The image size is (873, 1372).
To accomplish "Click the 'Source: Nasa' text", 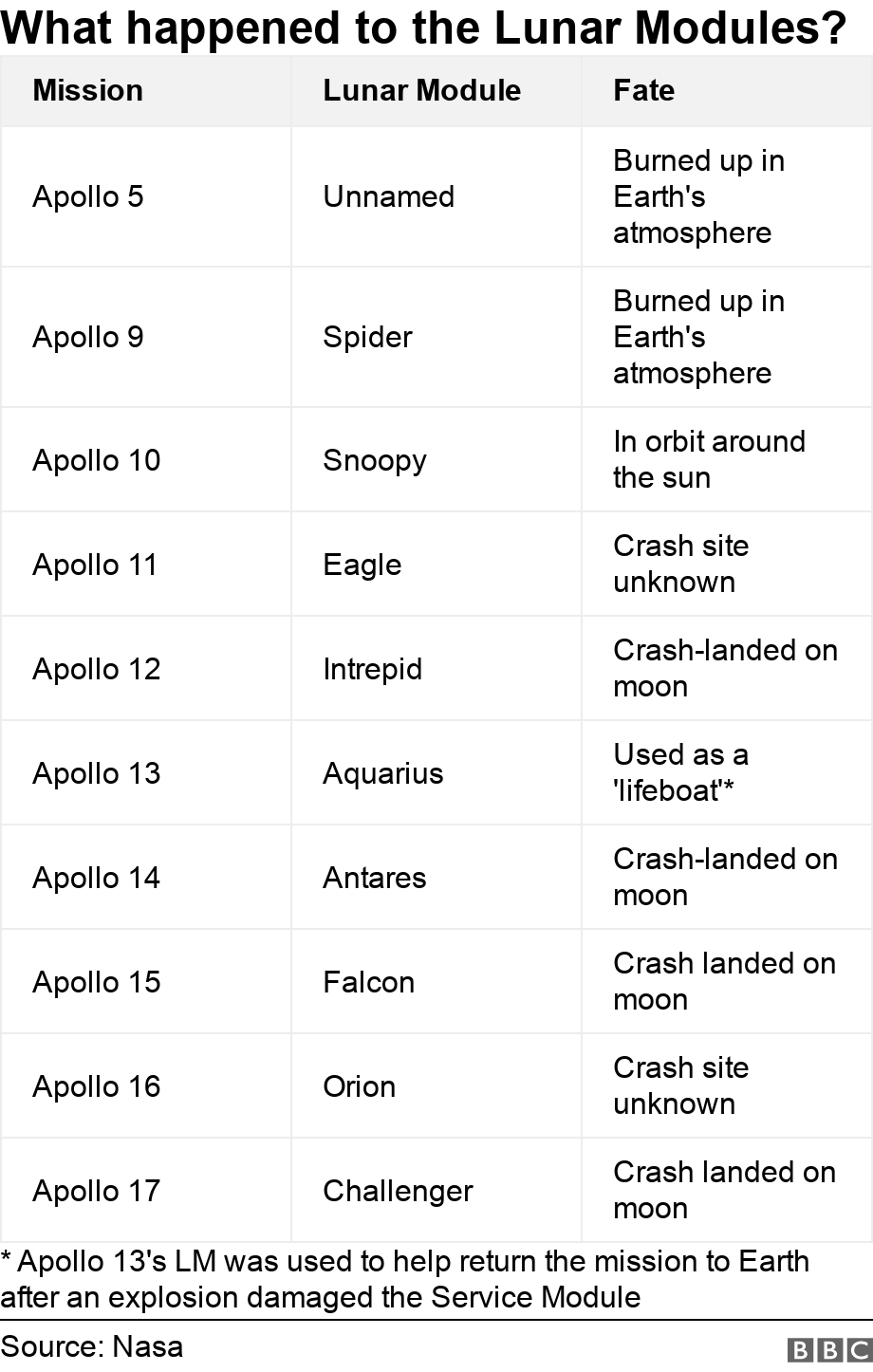I will coord(92,1346).
